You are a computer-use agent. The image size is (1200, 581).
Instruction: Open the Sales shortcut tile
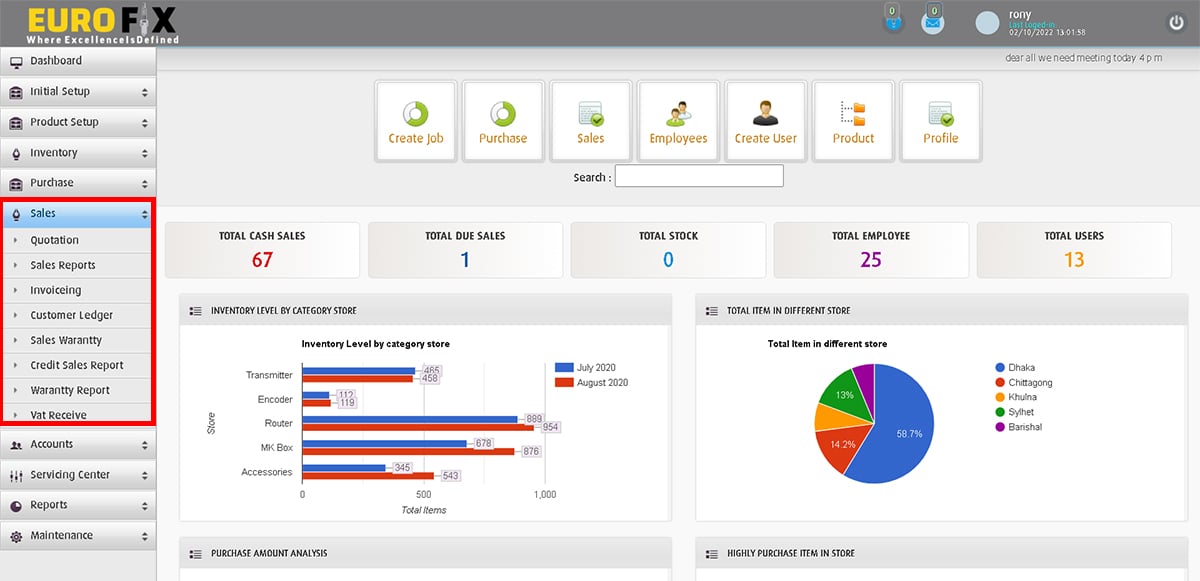[590, 121]
